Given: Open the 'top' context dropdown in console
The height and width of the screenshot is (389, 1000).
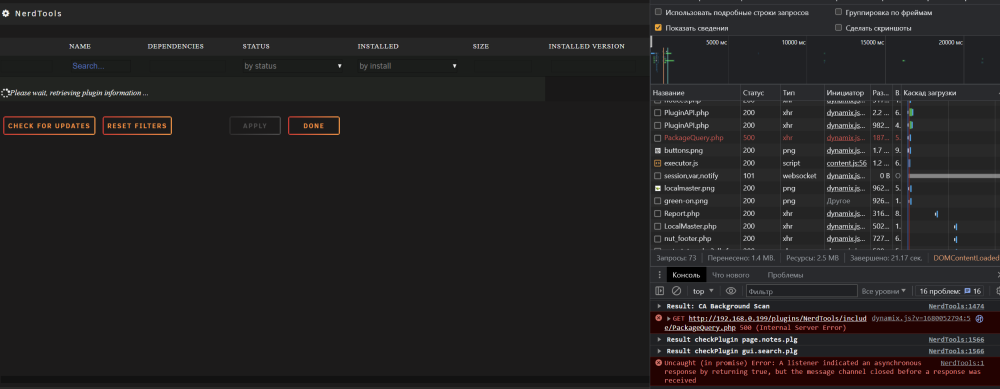Looking at the screenshot, I should pos(703,291).
